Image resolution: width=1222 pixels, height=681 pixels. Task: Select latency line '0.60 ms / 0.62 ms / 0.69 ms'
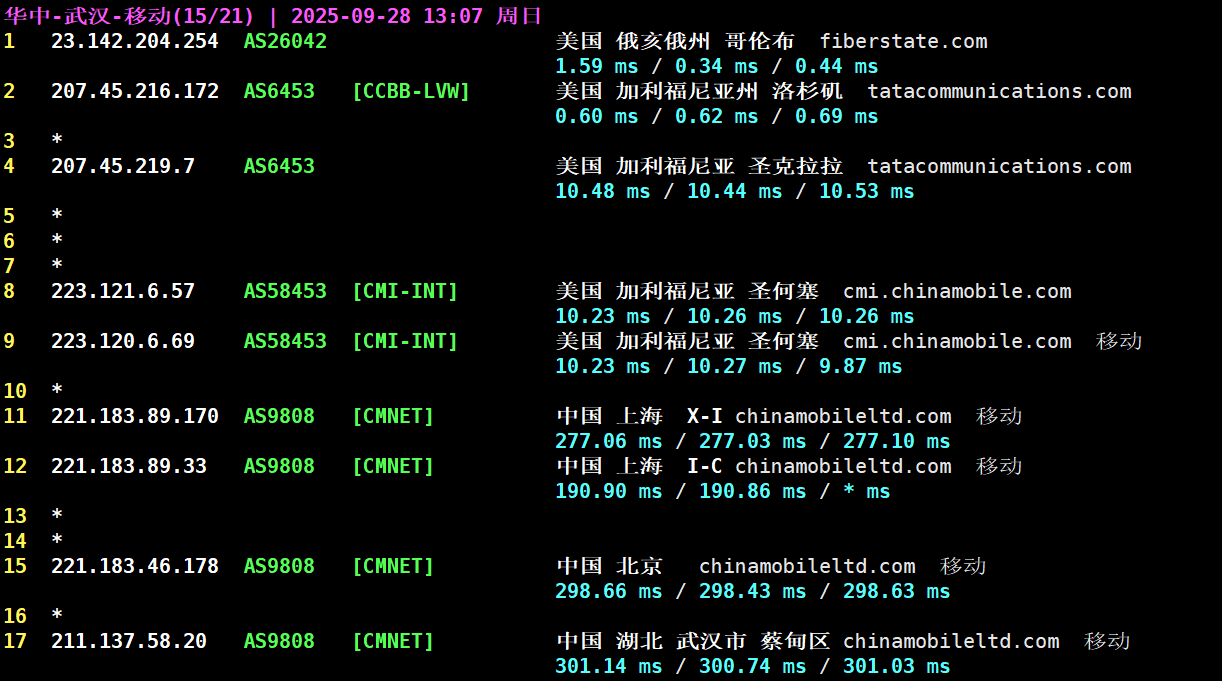coord(717,116)
